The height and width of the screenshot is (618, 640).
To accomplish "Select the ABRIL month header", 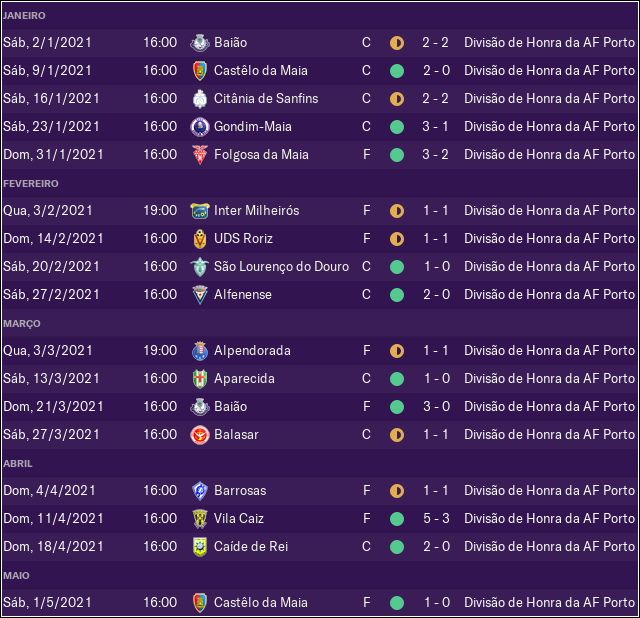I will 18,464.
